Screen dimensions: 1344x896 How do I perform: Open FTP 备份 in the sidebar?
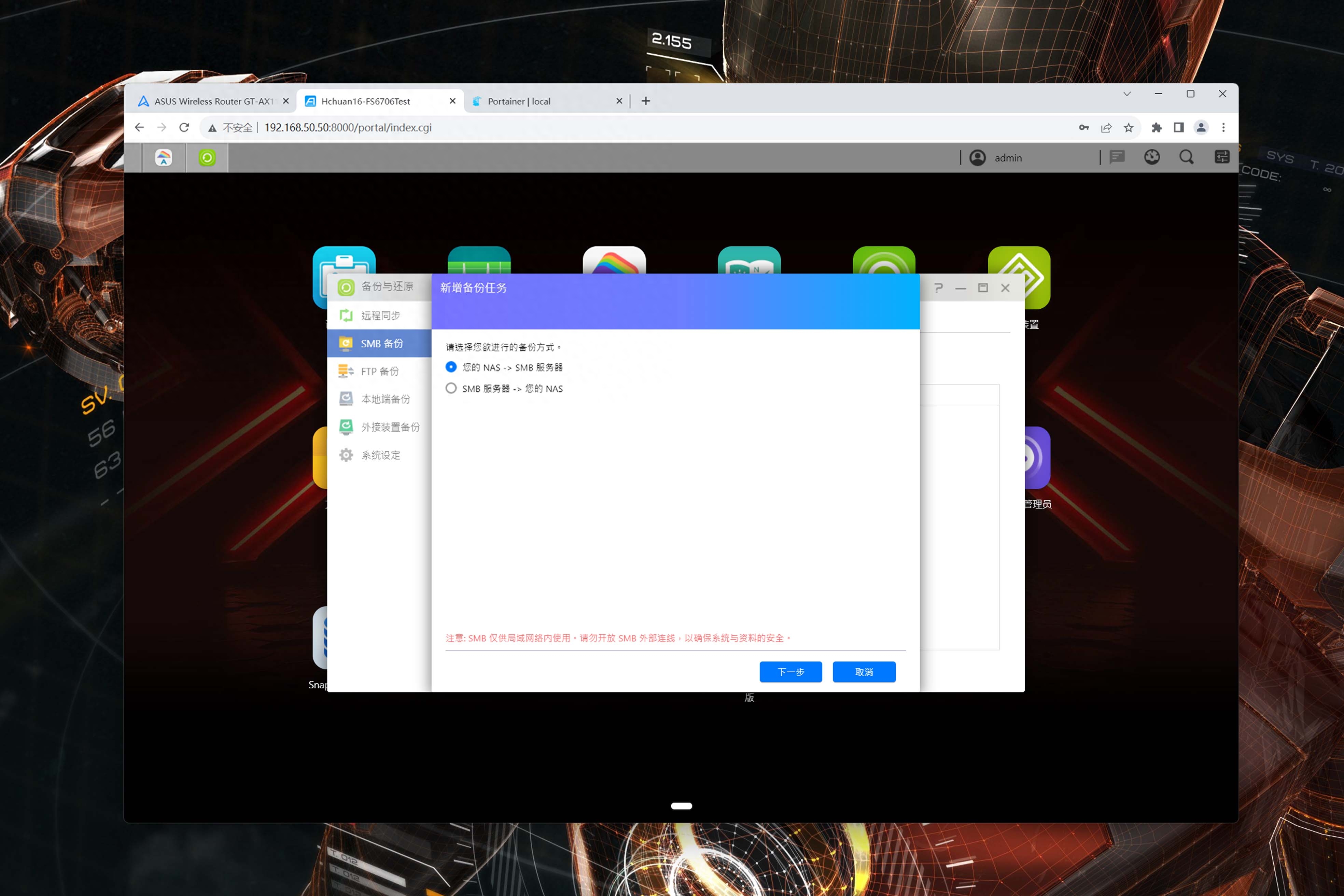tap(379, 372)
